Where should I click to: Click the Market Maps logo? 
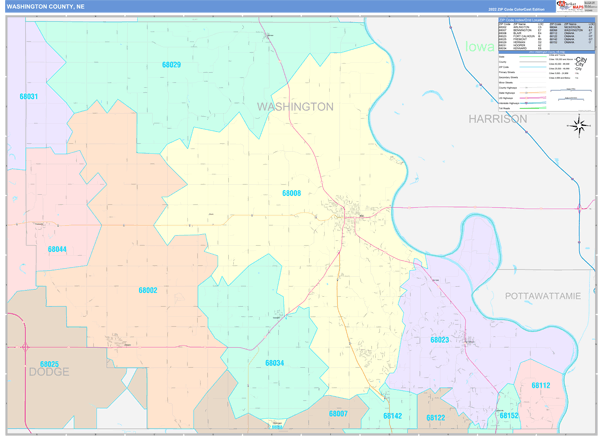(566, 6)
